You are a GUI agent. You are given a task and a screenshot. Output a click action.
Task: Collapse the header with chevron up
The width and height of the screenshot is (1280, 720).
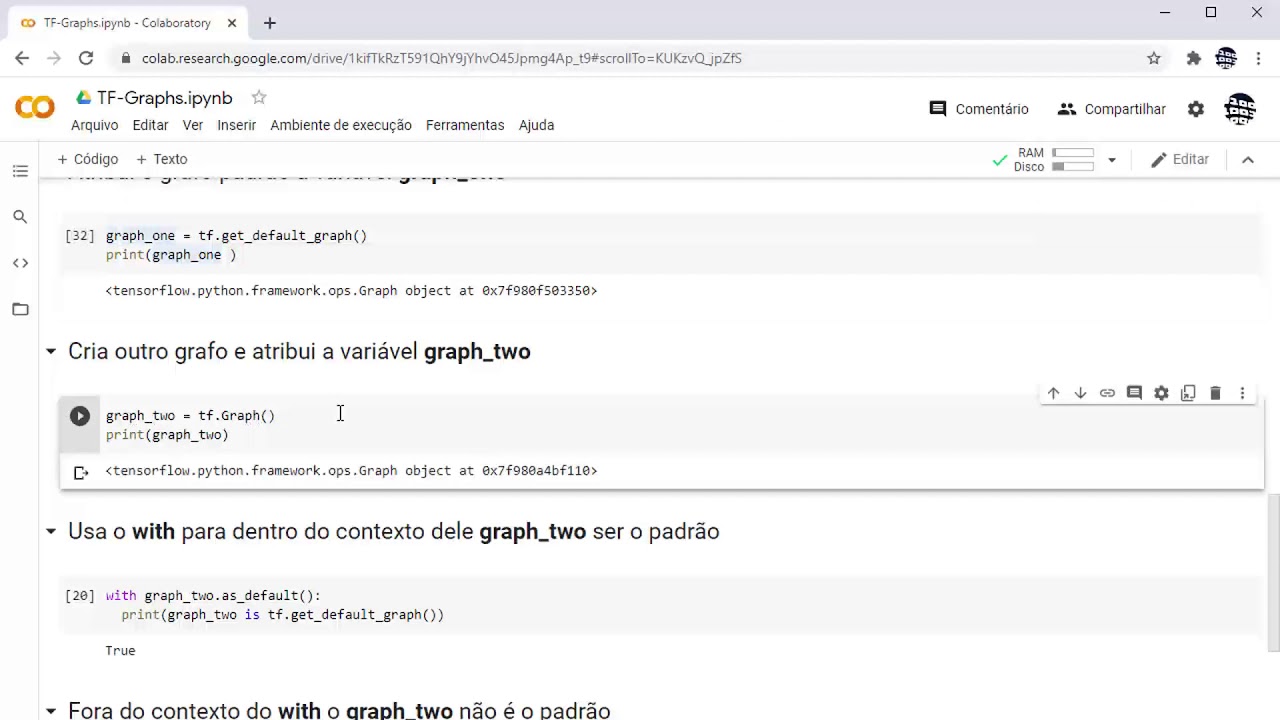pyautogui.click(x=1248, y=160)
